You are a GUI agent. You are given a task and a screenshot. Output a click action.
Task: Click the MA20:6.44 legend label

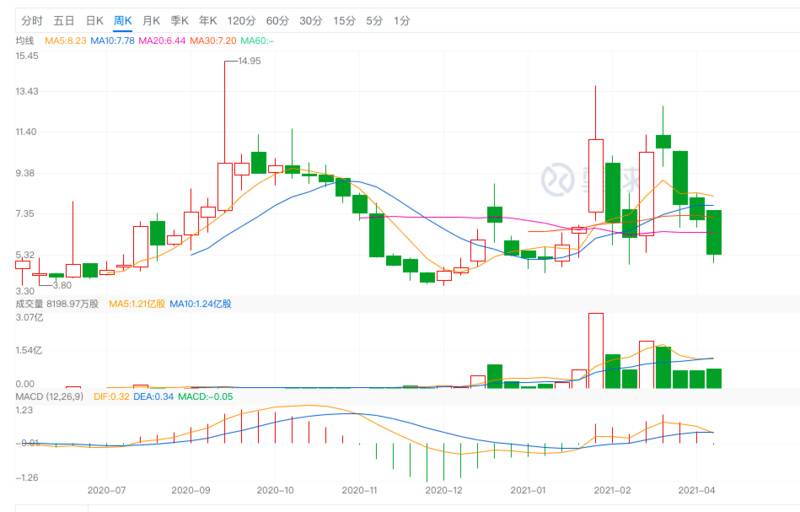tap(160, 40)
